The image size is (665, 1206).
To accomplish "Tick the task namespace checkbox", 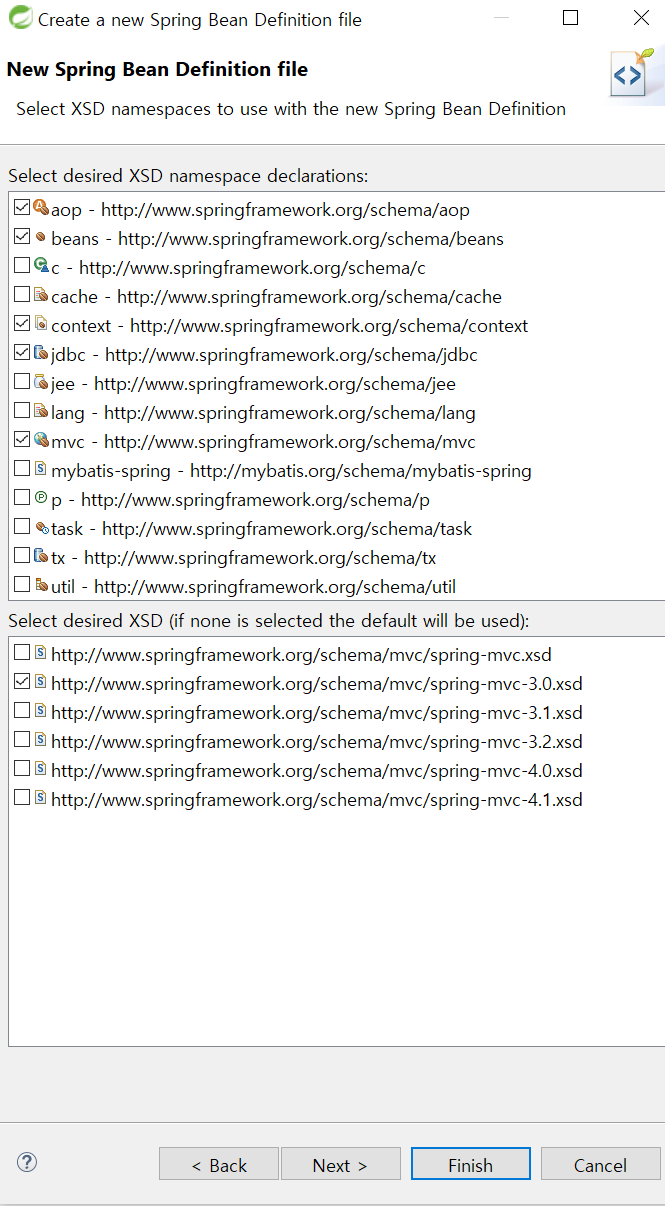I will 22,528.
